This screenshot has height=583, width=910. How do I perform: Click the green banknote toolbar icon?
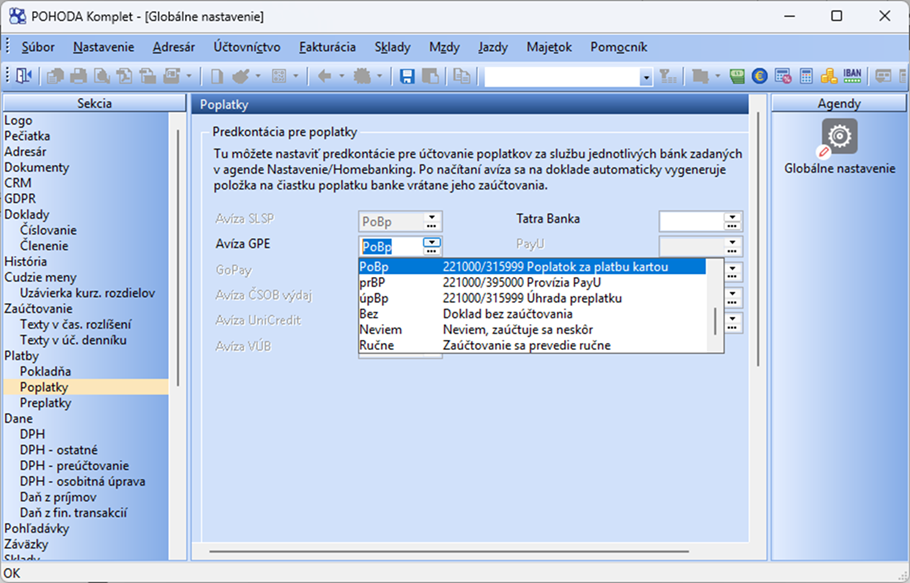coord(737,76)
